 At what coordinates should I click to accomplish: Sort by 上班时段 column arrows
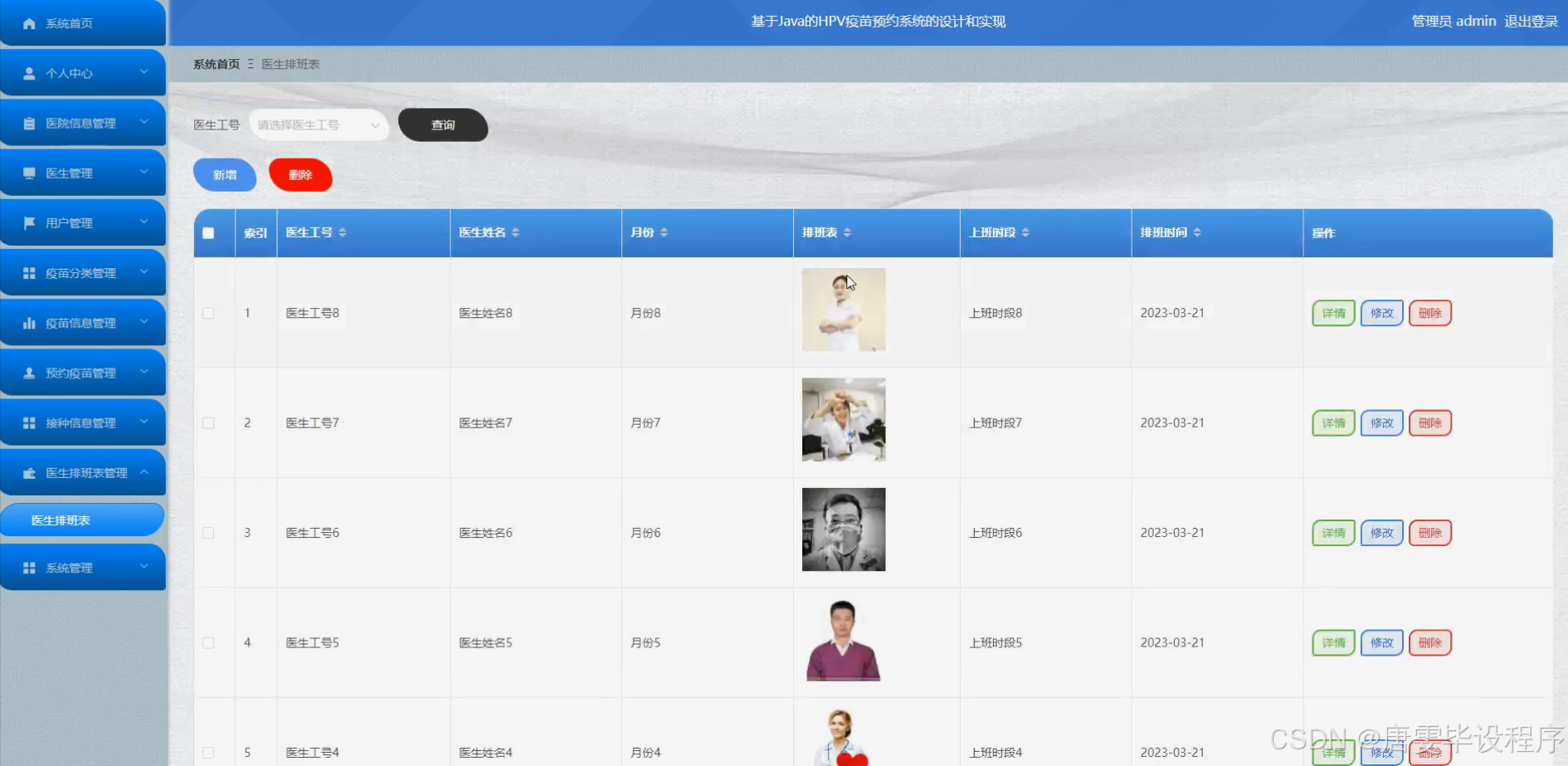click(1025, 232)
